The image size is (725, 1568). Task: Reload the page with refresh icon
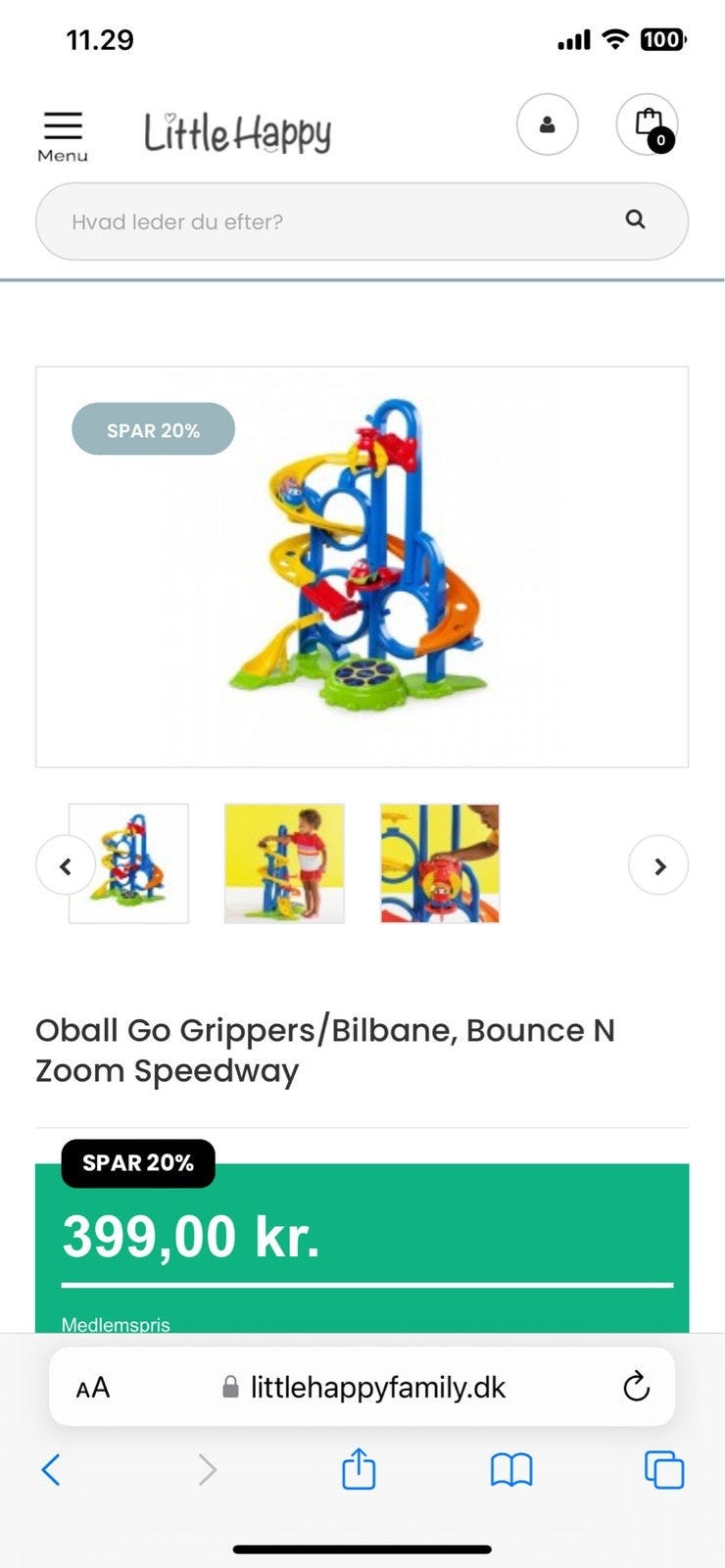pos(636,1386)
